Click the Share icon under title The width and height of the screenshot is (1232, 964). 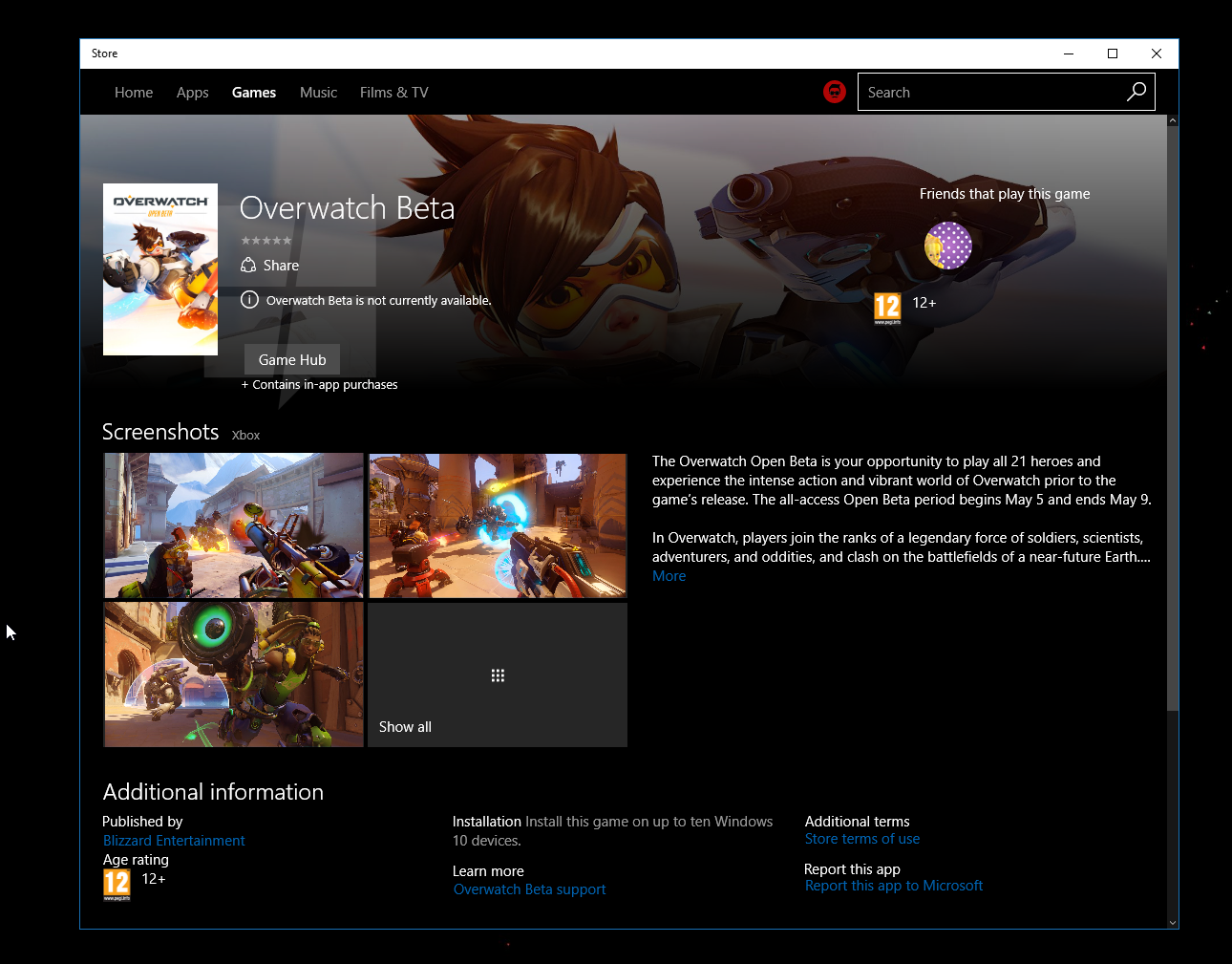(248, 266)
